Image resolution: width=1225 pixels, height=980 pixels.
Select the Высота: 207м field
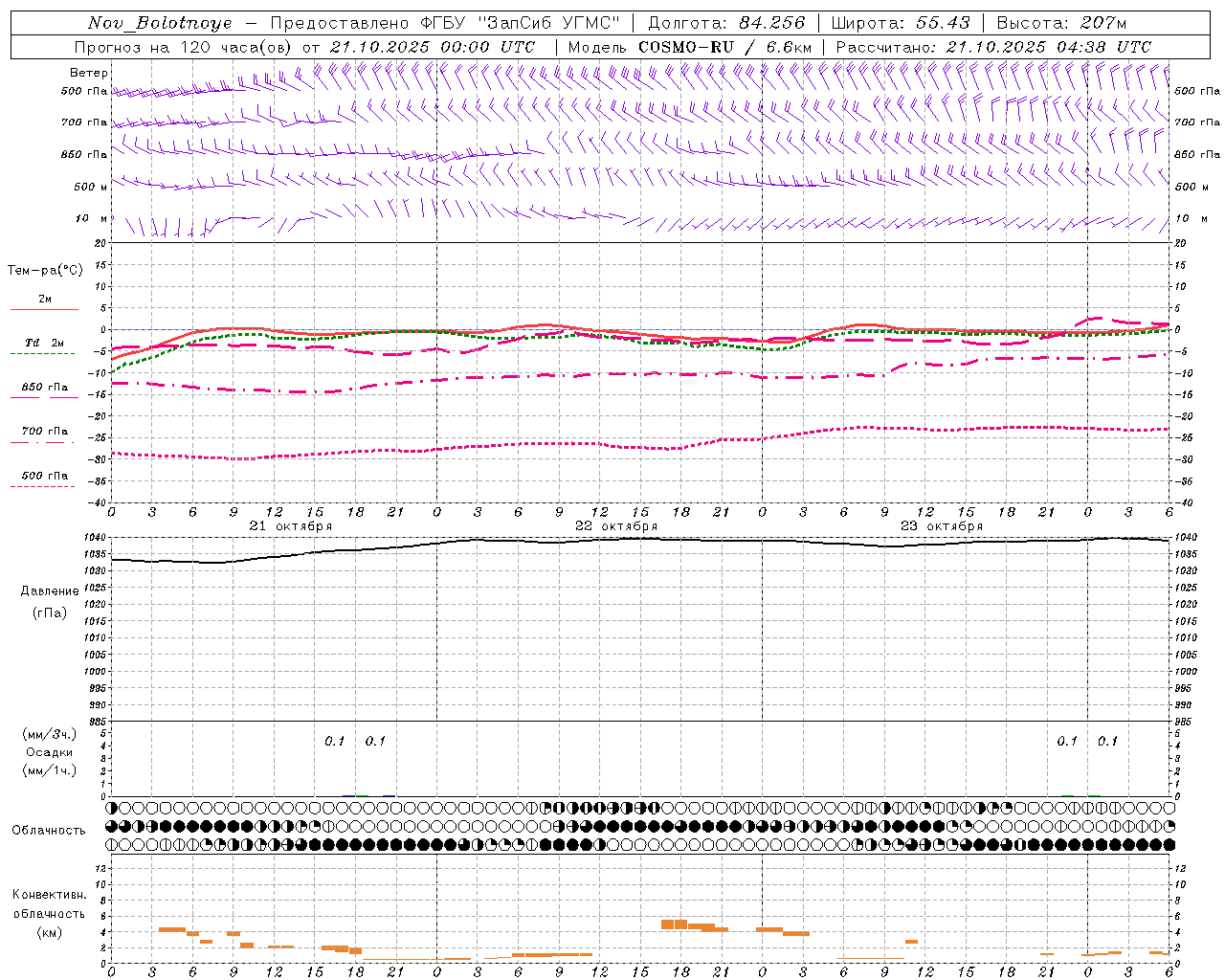click(x=1061, y=23)
